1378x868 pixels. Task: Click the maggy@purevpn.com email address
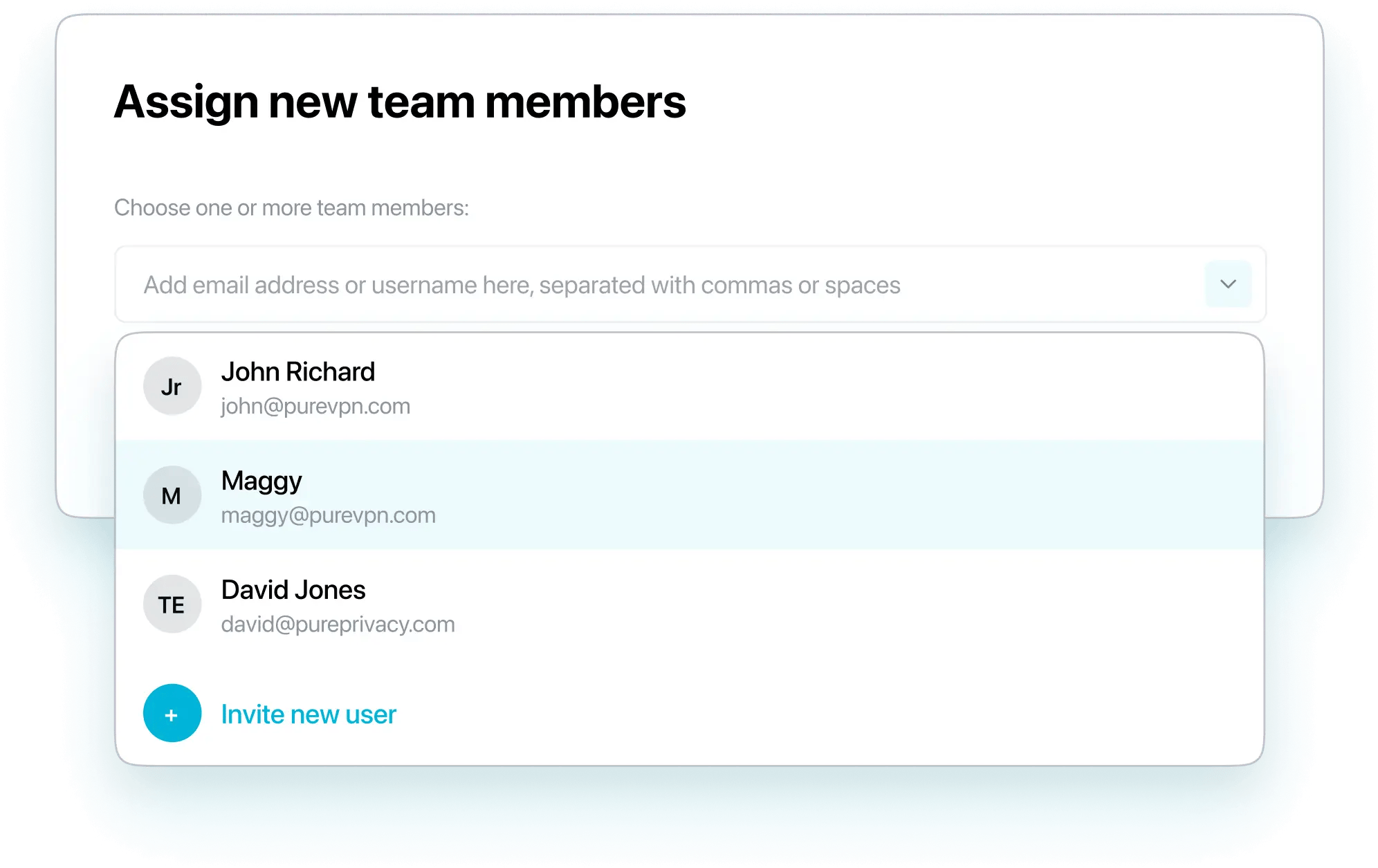[x=329, y=515]
